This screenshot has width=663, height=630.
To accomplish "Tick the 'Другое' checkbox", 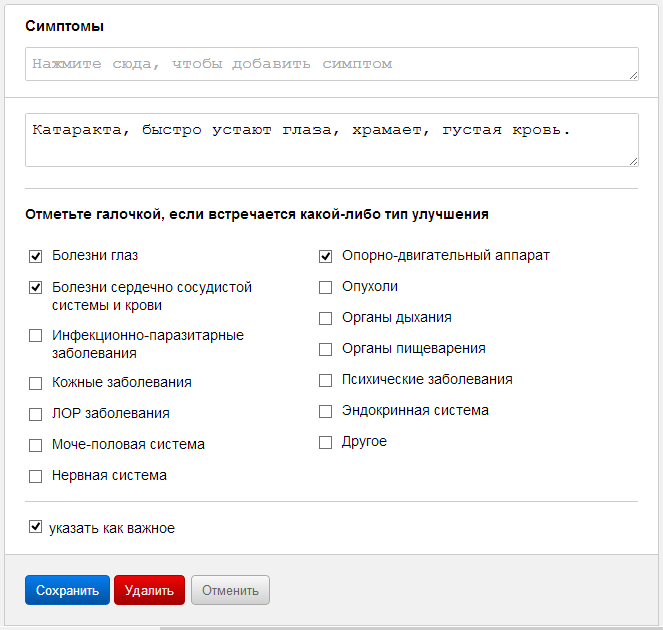I will pos(325,442).
